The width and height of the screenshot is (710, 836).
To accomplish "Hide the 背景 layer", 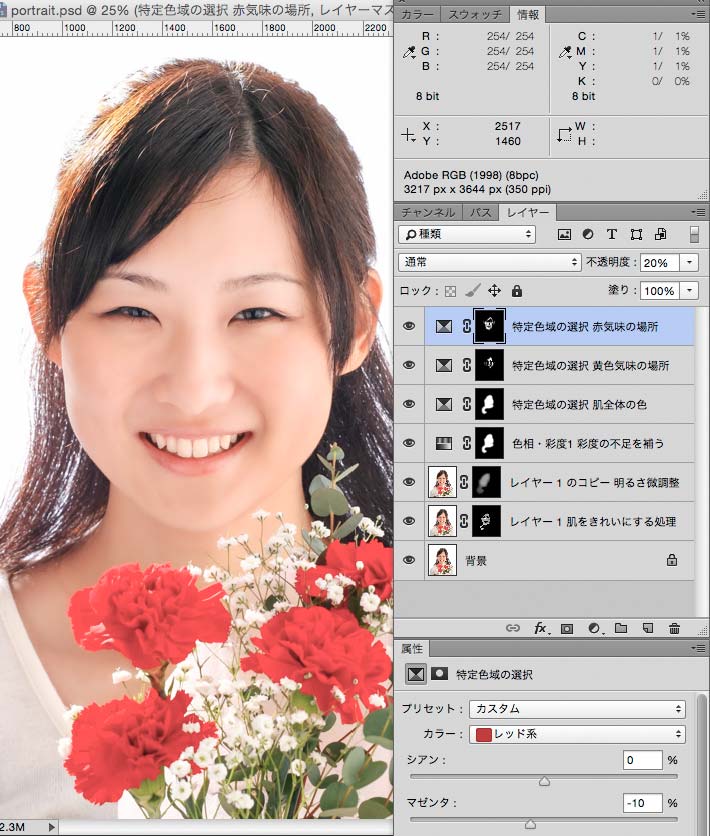I will point(408,561).
